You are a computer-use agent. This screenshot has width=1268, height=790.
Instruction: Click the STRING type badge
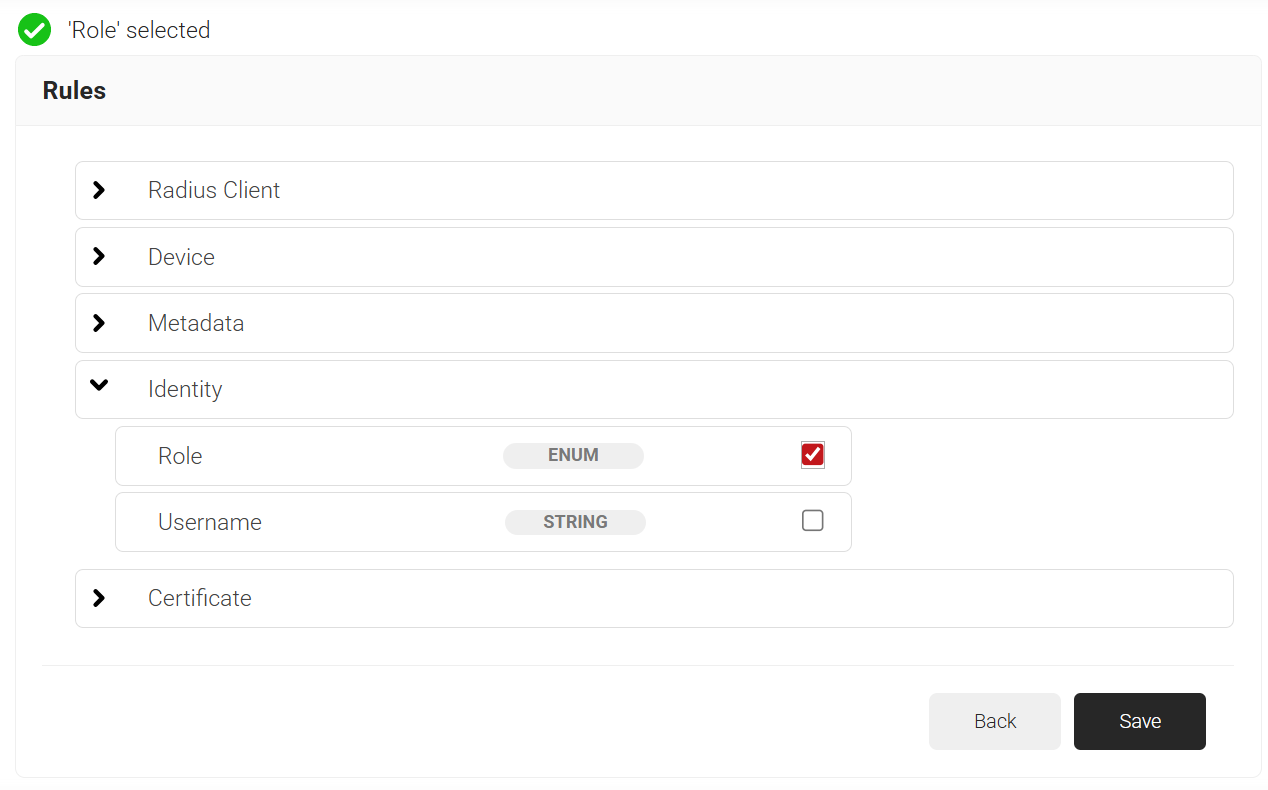(575, 522)
